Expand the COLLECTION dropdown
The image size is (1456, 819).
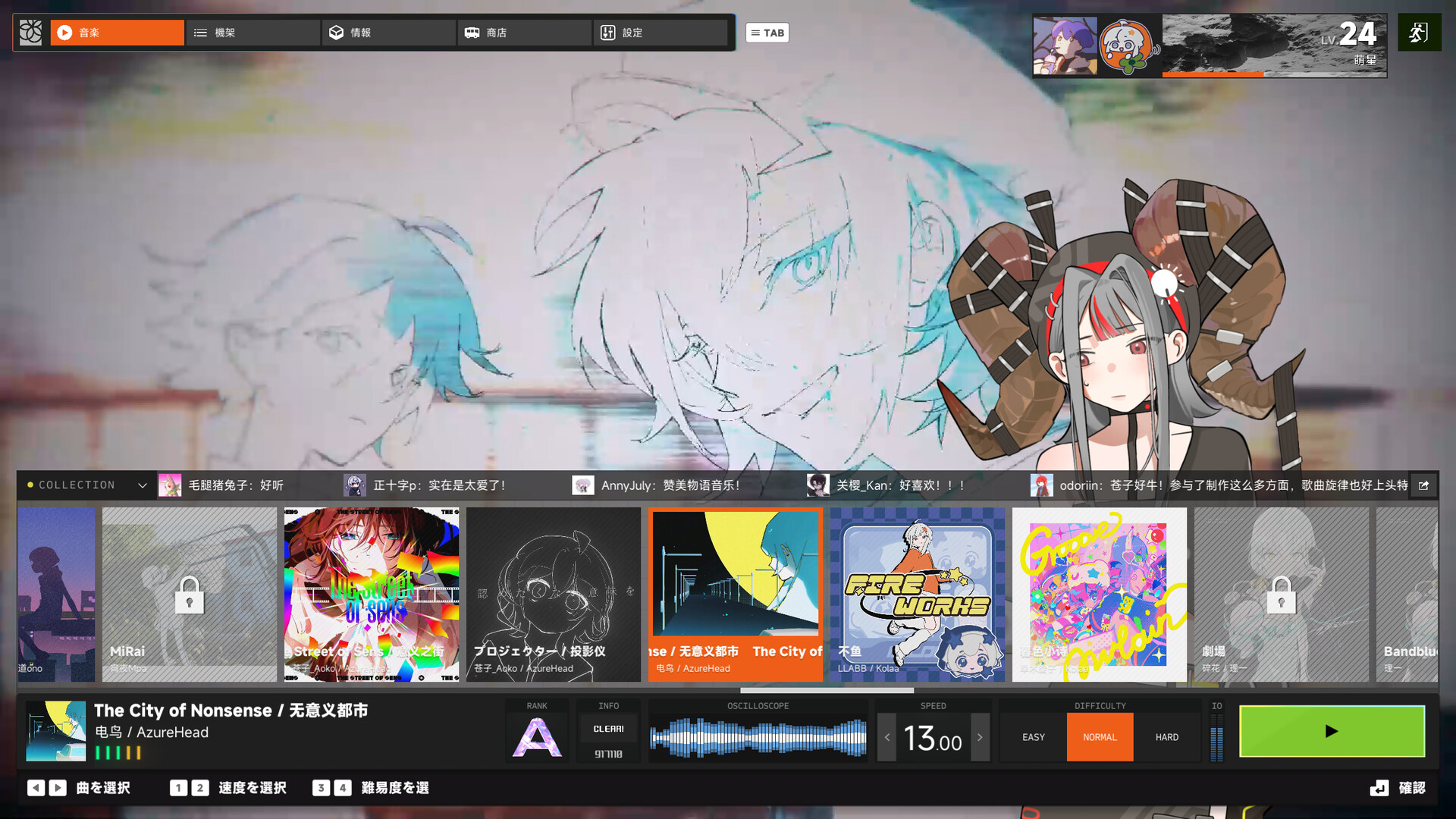pyautogui.click(x=142, y=485)
